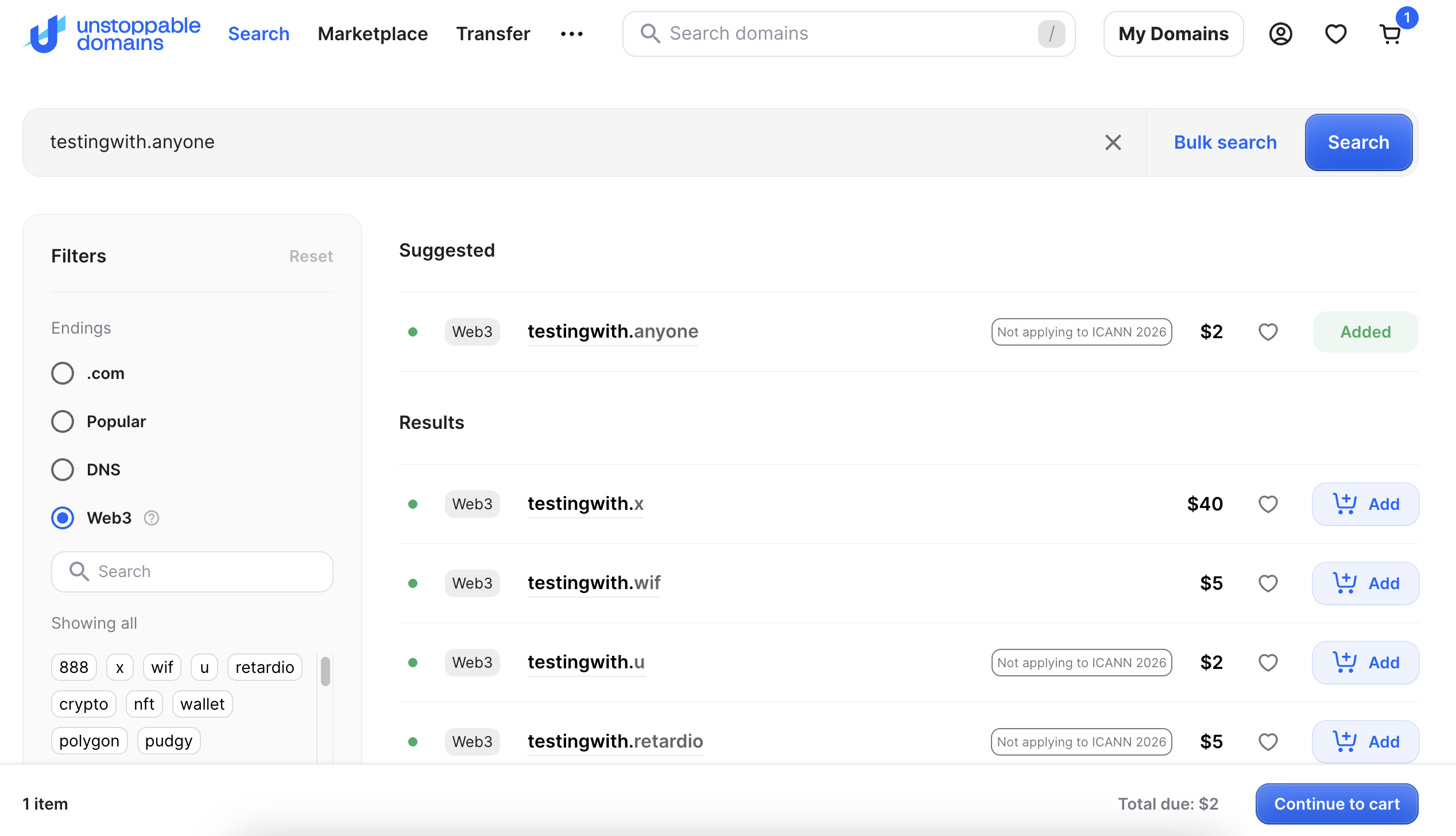Image resolution: width=1456 pixels, height=836 pixels.
Task: Click the endings list scrollbar
Action: 325,672
